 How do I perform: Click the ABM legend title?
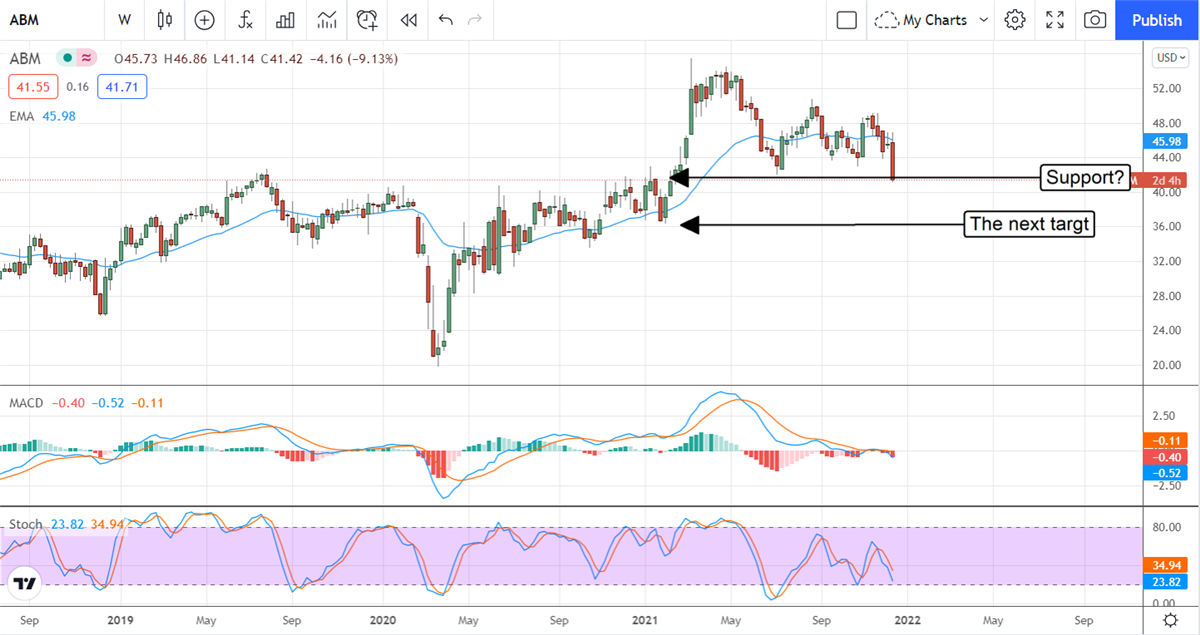pyautogui.click(x=25, y=59)
